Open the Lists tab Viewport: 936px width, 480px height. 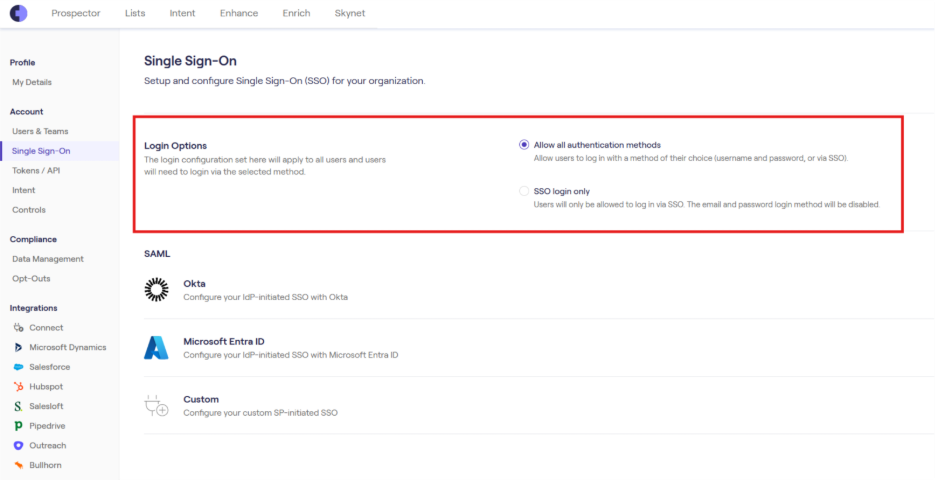(135, 13)
